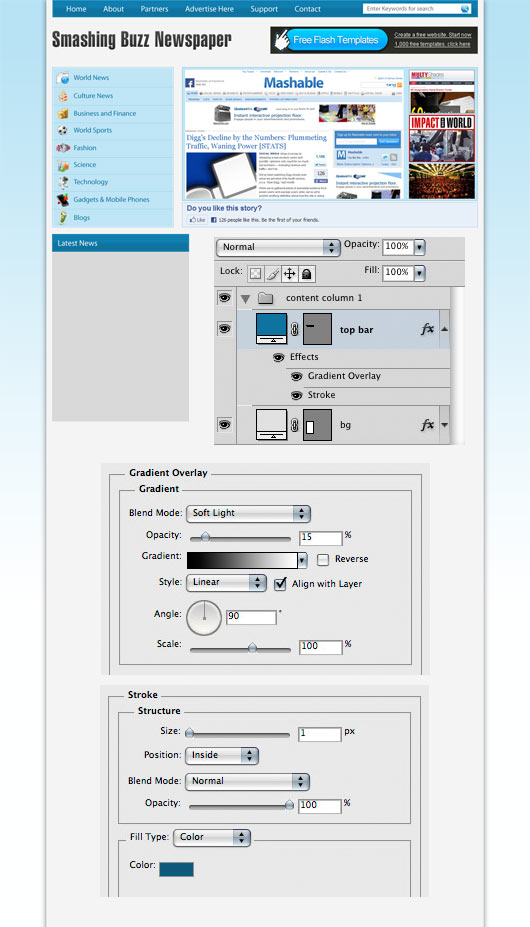Click the World News globe icon
Screen dimensions: 530x927
click(63, 78)
